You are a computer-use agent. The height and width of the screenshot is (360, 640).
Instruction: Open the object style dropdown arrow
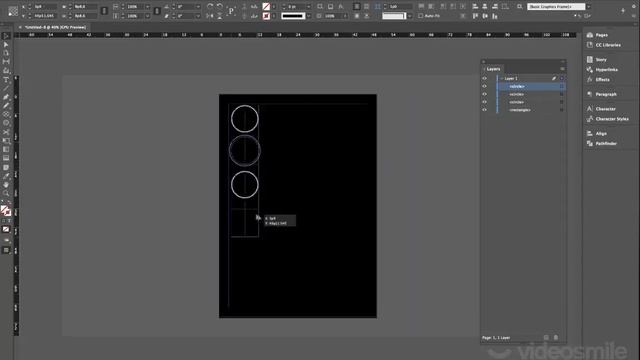[588, 7]
